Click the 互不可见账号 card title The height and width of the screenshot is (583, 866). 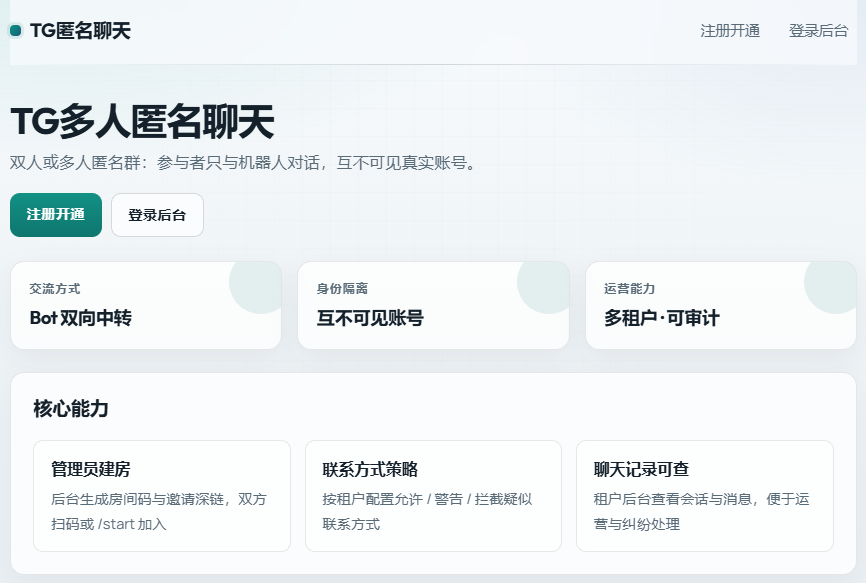tap(370, 318)
